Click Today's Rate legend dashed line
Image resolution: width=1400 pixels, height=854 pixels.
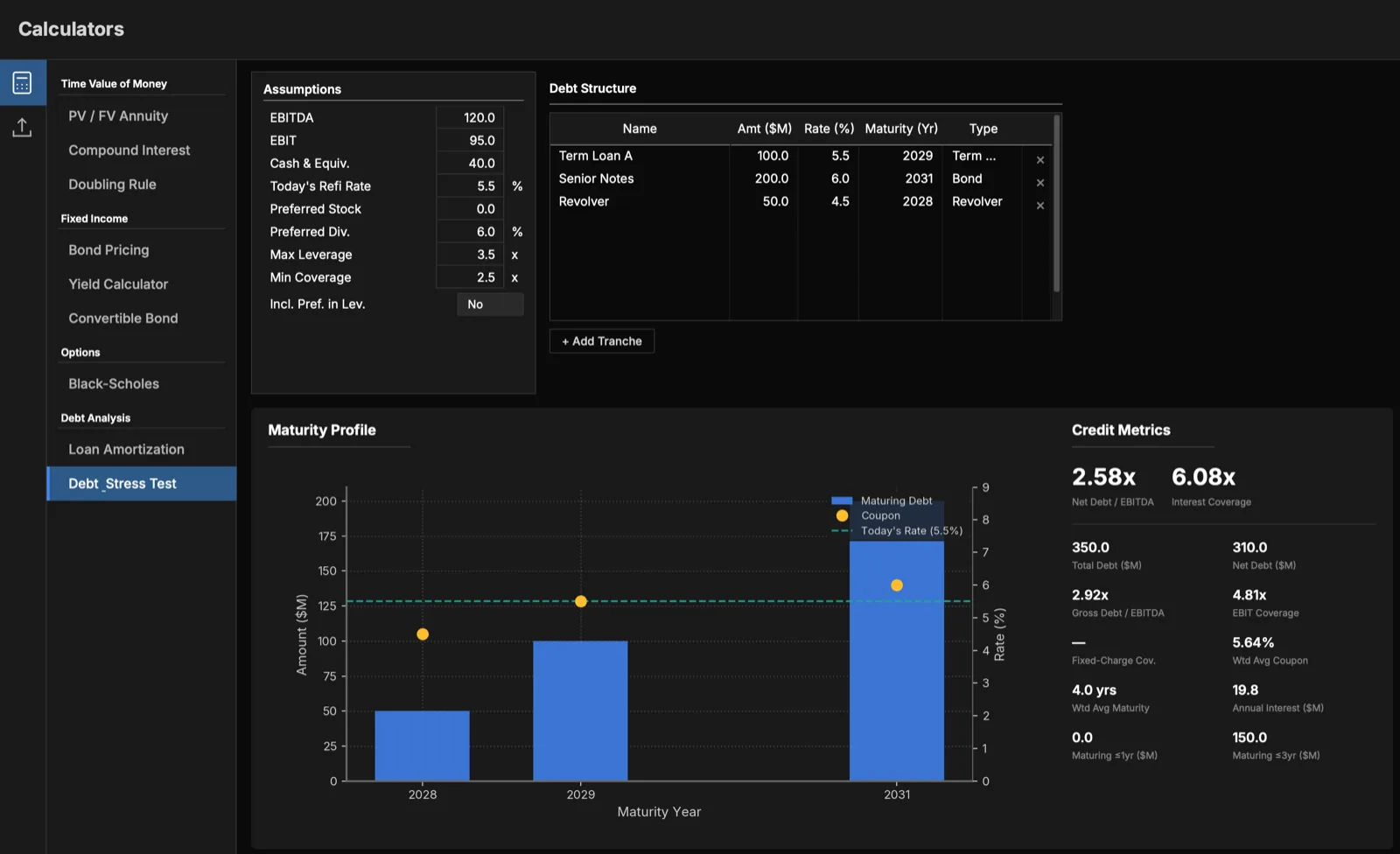coord(842,531)
